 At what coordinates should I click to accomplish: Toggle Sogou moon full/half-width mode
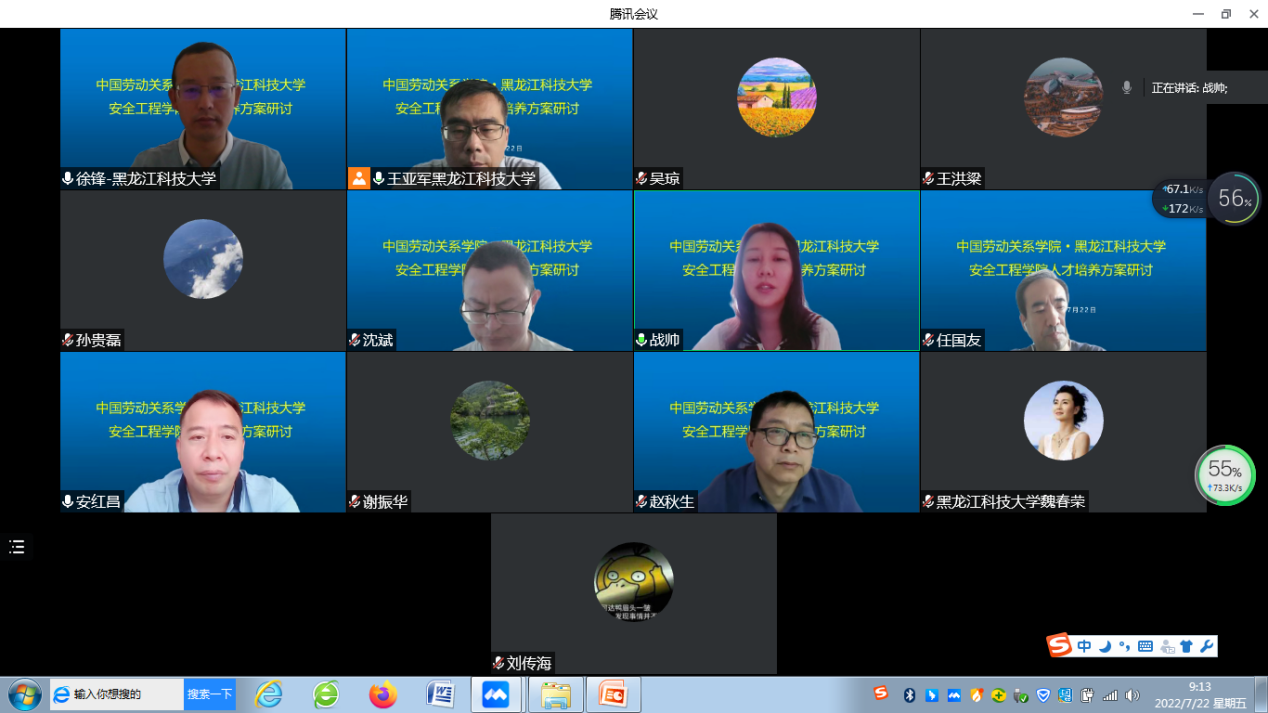[1105, 646]
